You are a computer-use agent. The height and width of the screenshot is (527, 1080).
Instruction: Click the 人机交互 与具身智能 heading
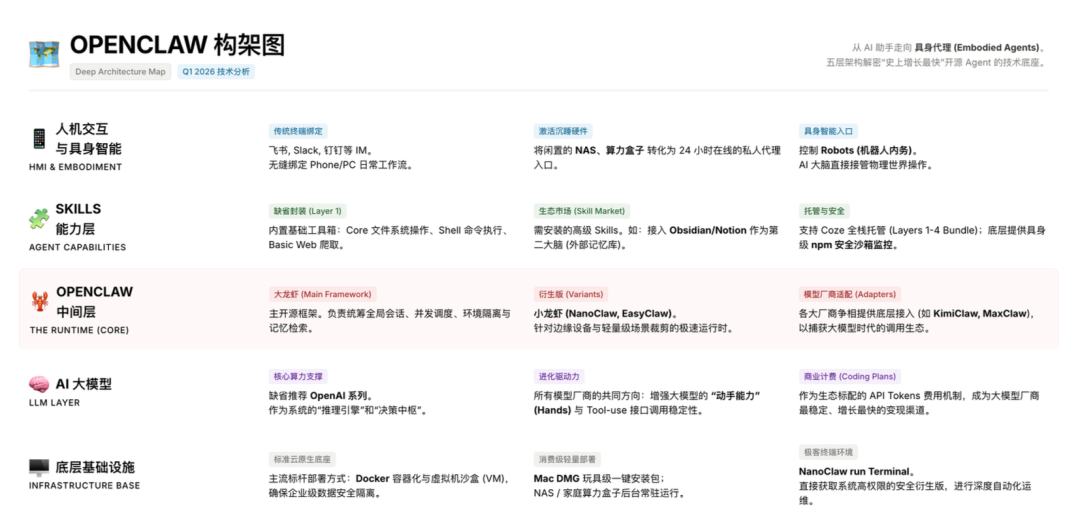click(x=88, y=138)
